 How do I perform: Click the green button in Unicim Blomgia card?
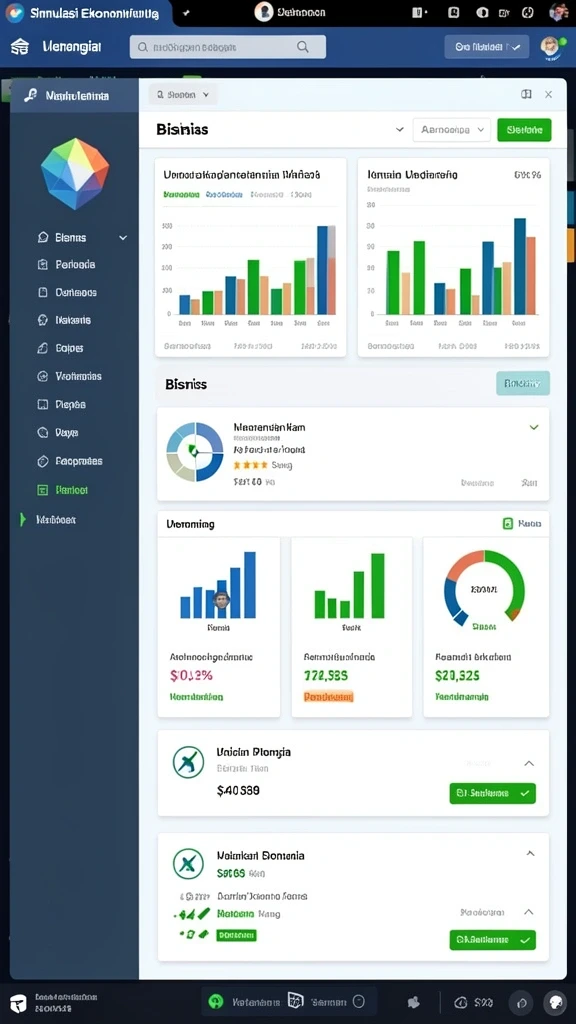[492, 793]
